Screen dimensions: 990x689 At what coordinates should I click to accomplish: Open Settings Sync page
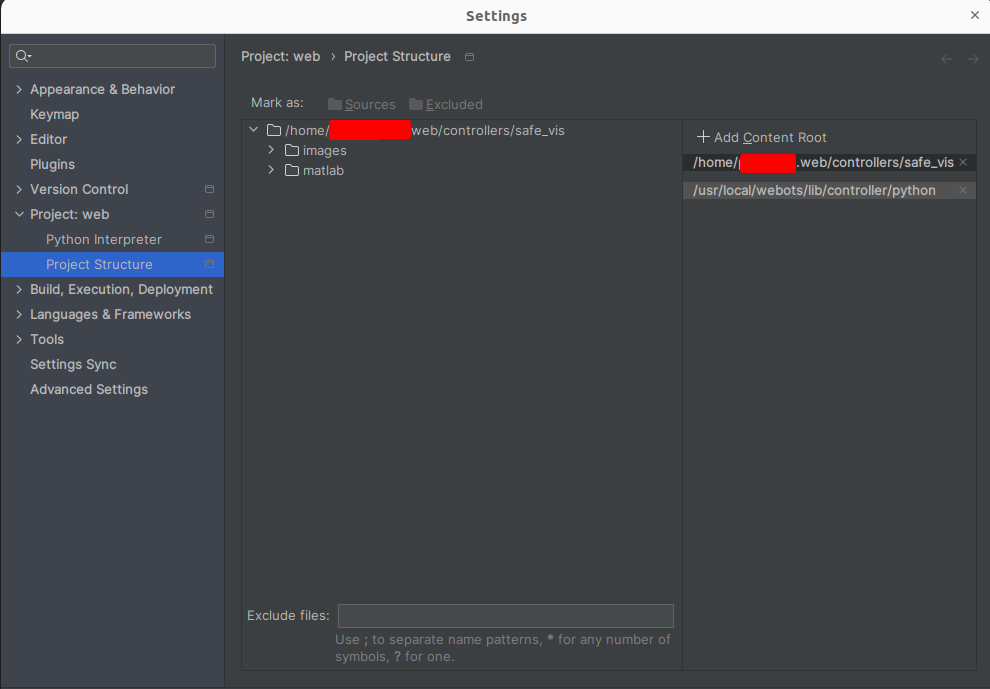[73, 364]
